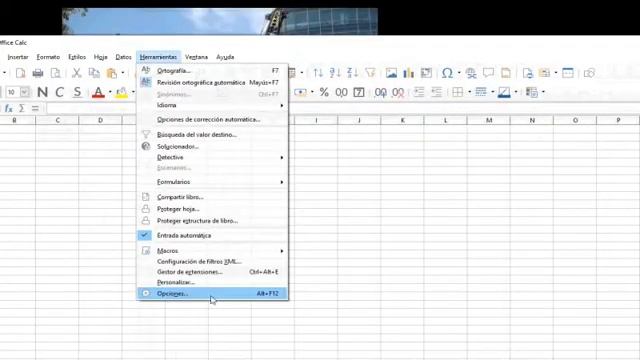Choose Personalizar... menu entry
Image resolution: width=640 pixels, height=360 pixels.
[x=212, y=282]
